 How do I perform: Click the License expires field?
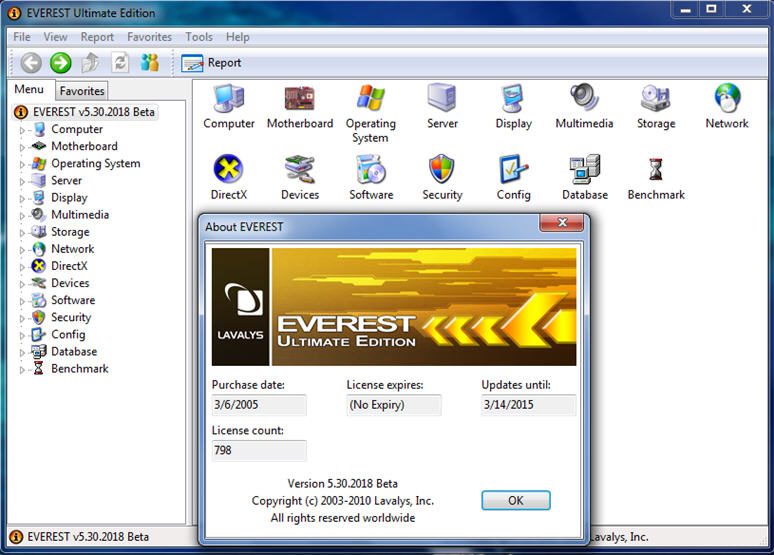coord(393,405)
